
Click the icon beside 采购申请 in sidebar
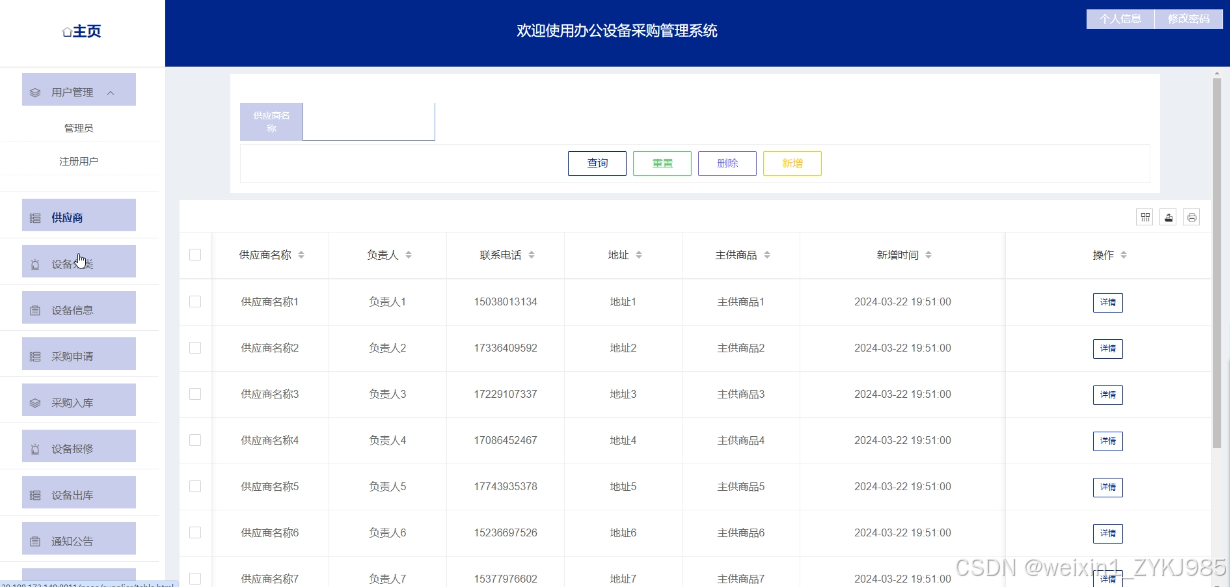coord(35,356)
